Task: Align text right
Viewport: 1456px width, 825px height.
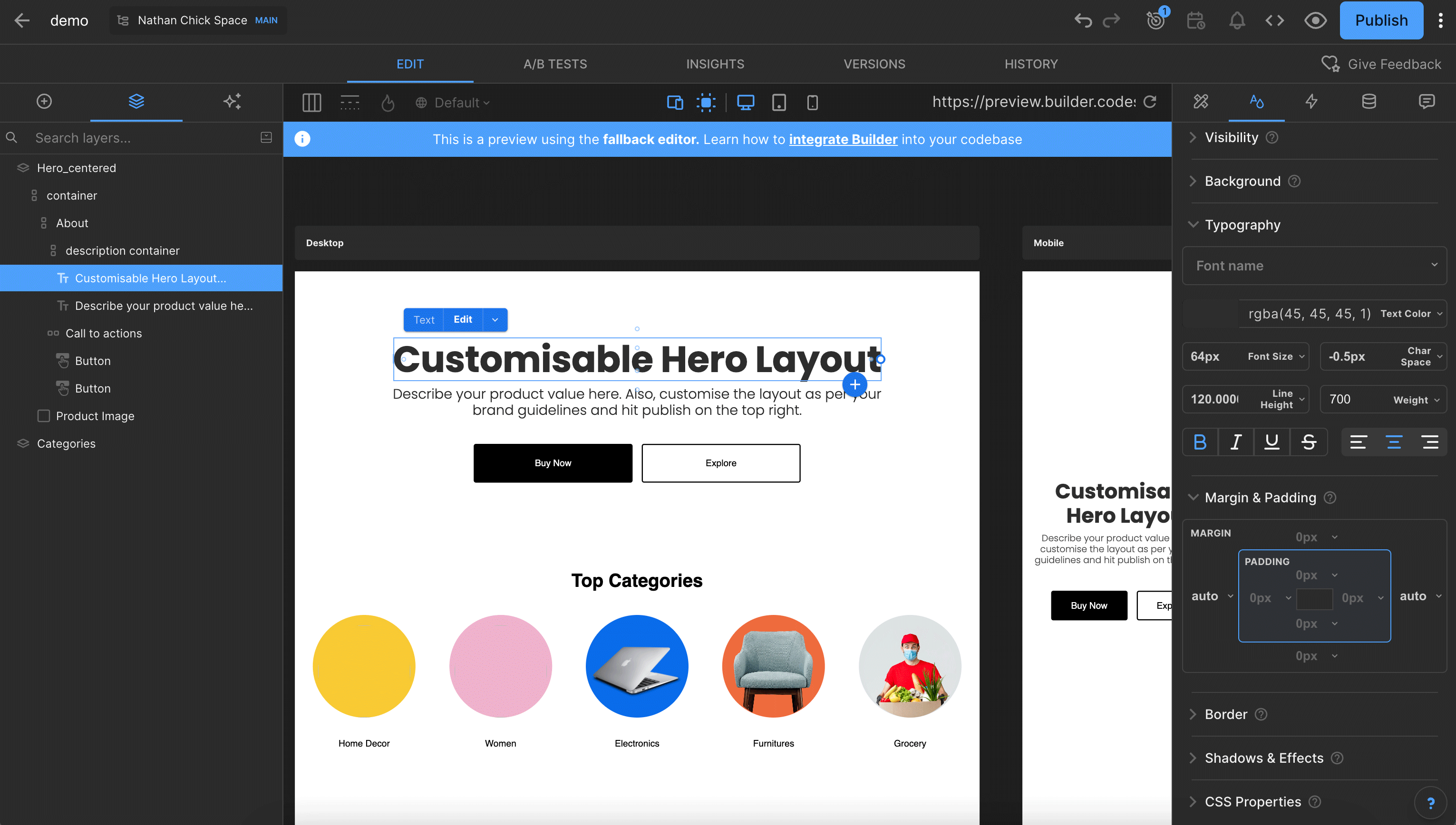Action: pyautogui.click(x=1430, y=442)
